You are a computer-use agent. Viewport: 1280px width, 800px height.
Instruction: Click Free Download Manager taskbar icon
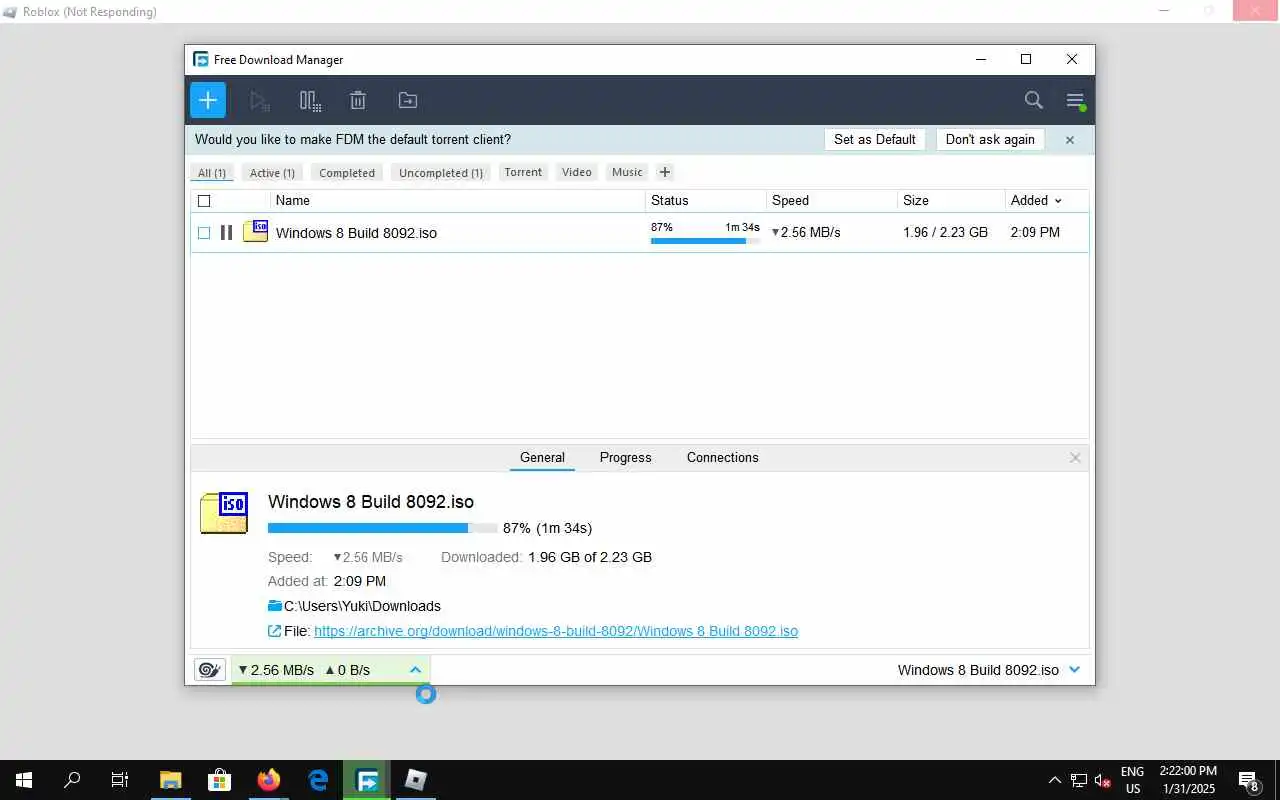pos(367,780)
